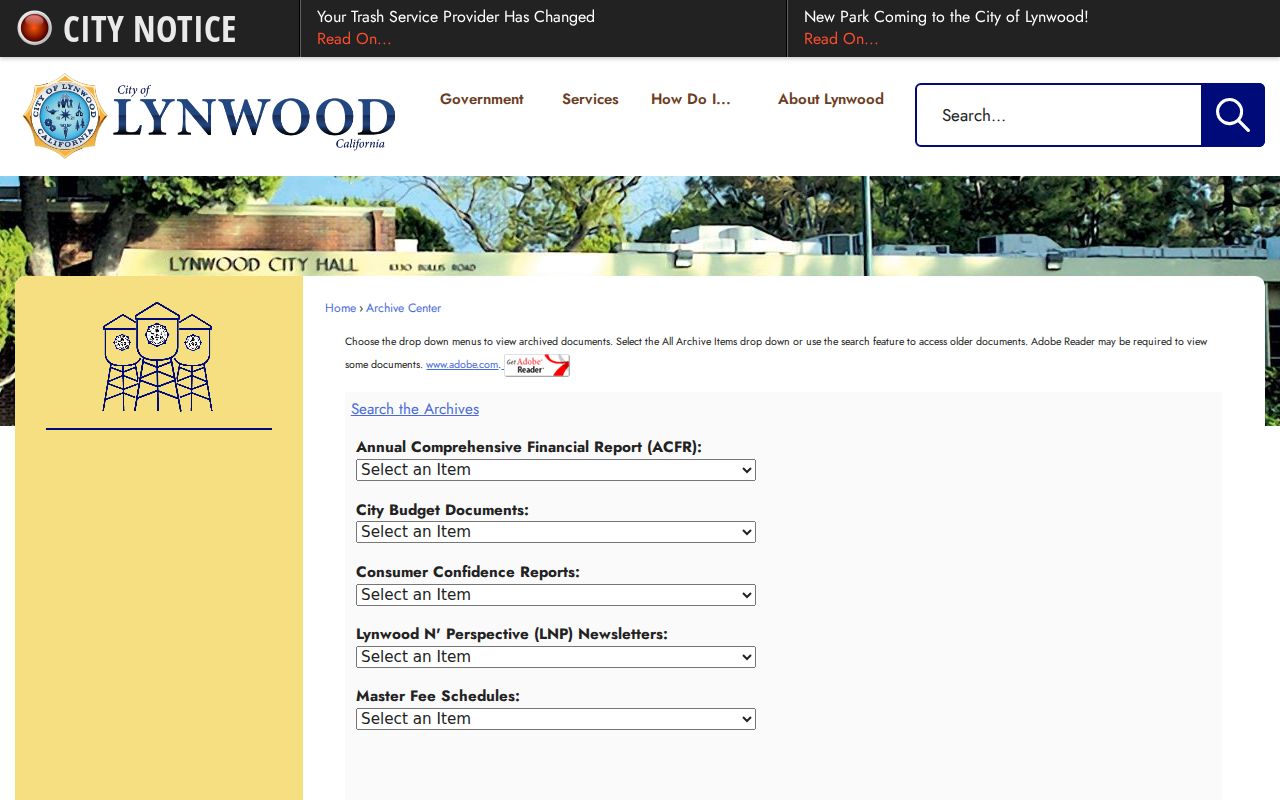
Task: Click the Get Adobe Reader badge
Action: pos(537,365)
